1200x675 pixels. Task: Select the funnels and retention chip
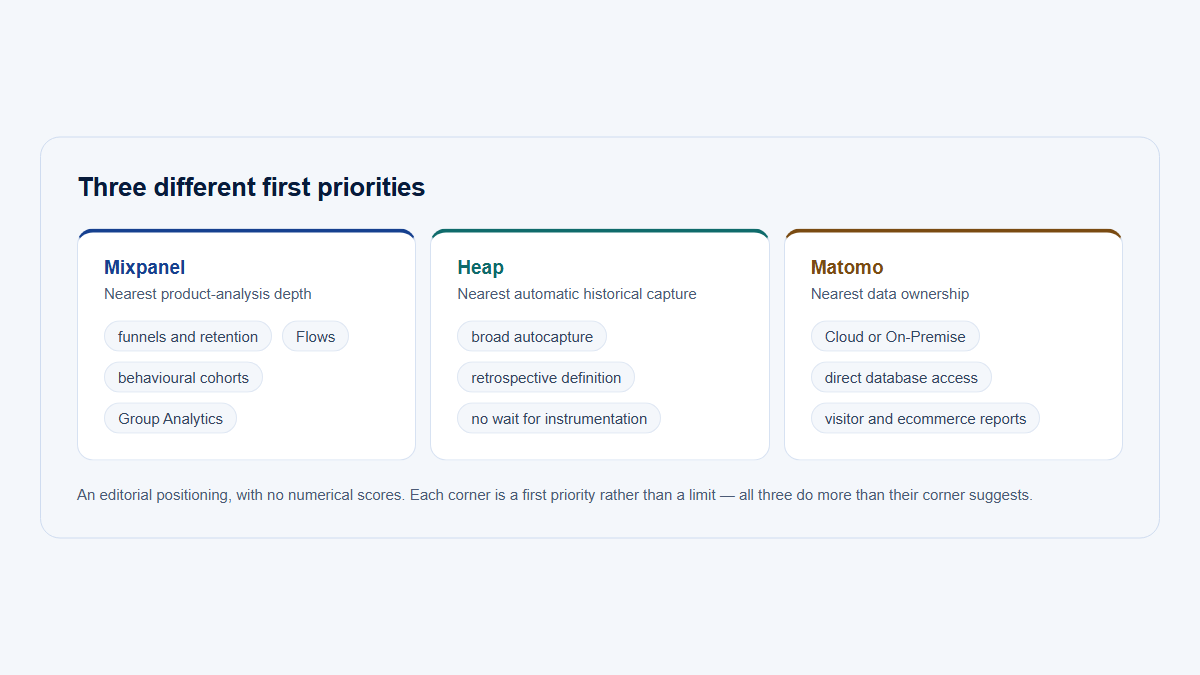(188, 336)
